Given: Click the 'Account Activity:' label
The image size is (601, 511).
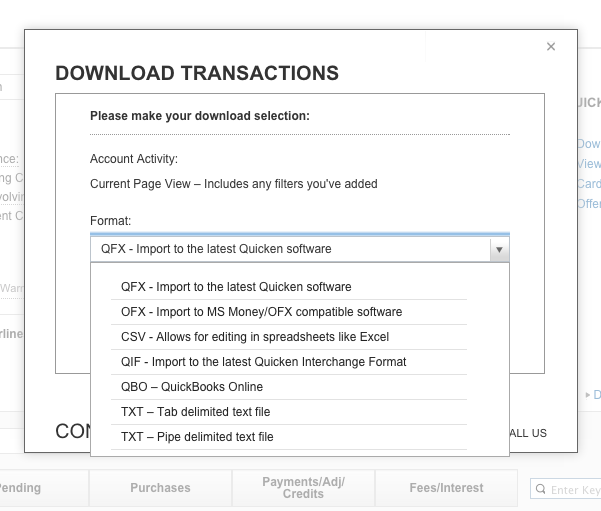Looking at the screenshot, I should (x=134, y=159).
